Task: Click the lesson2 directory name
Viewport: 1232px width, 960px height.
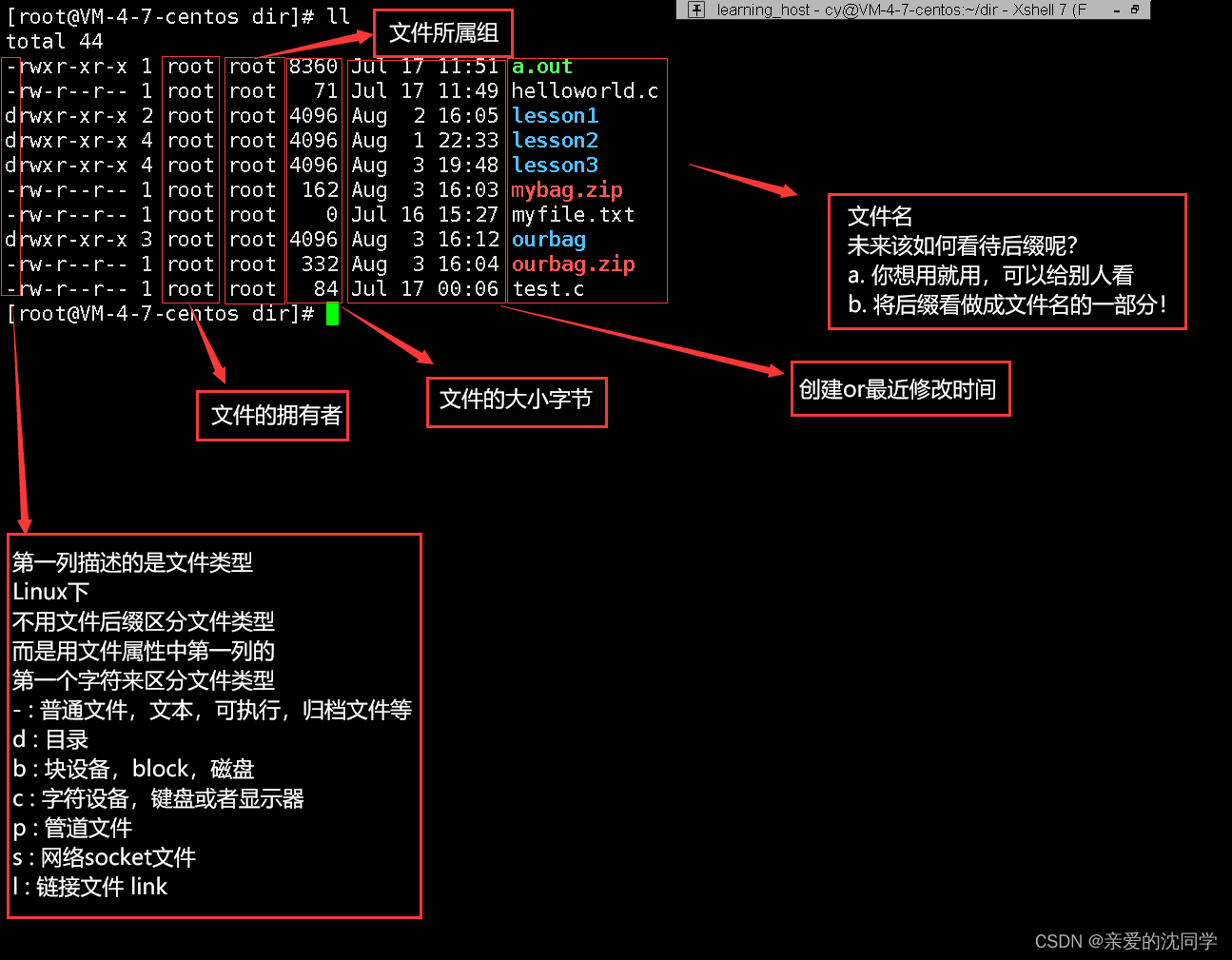Action: pos(556,141)
